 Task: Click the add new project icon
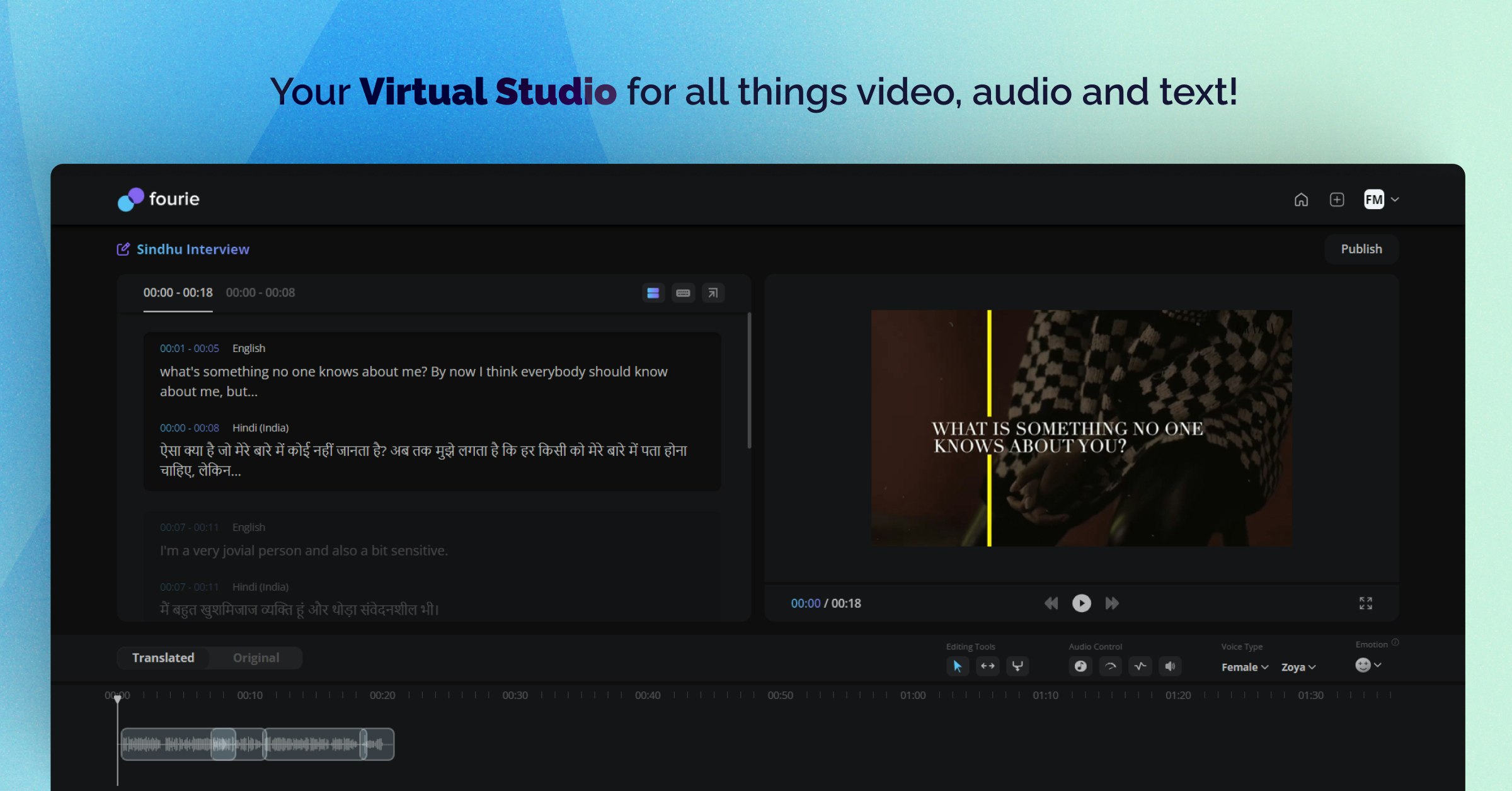click(x=1337, y=200)
